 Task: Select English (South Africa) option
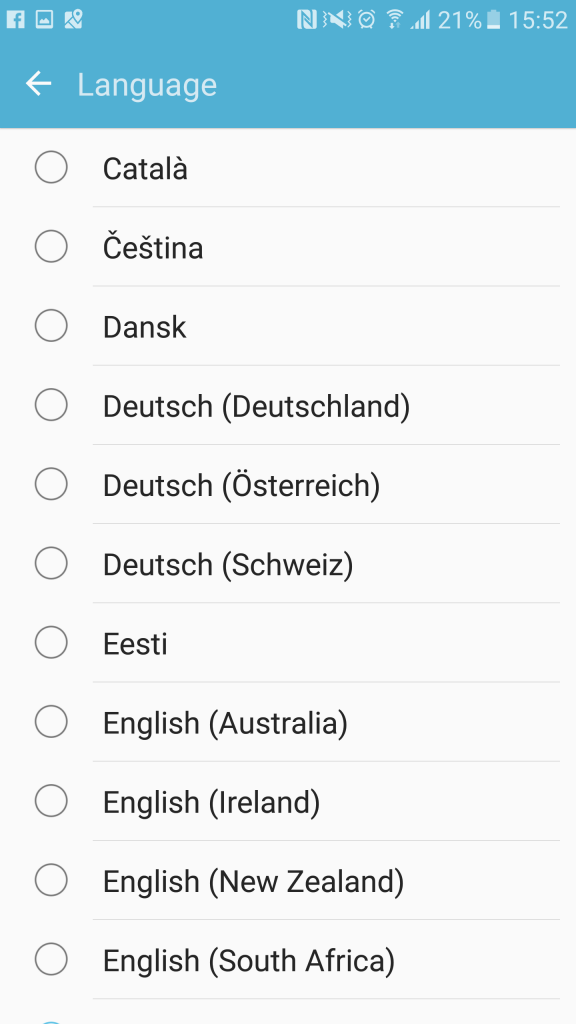[x=288, y=959]
